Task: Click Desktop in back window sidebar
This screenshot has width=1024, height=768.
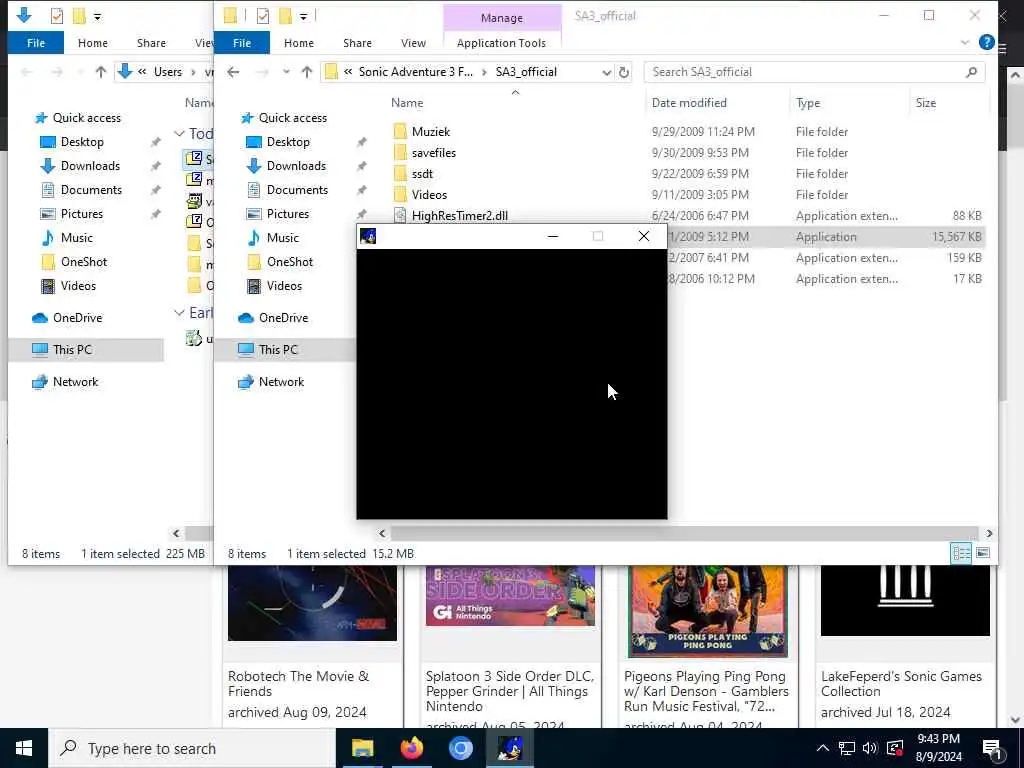Action: pos(82,142)
